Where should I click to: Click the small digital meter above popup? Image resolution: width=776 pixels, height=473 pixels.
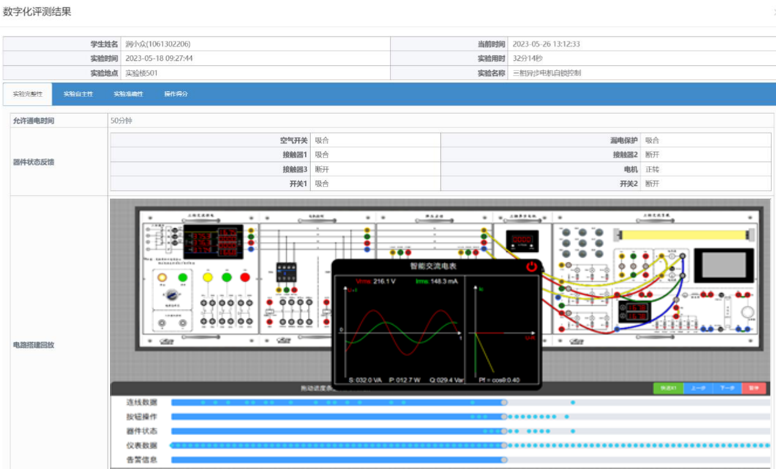coord(521,240)
